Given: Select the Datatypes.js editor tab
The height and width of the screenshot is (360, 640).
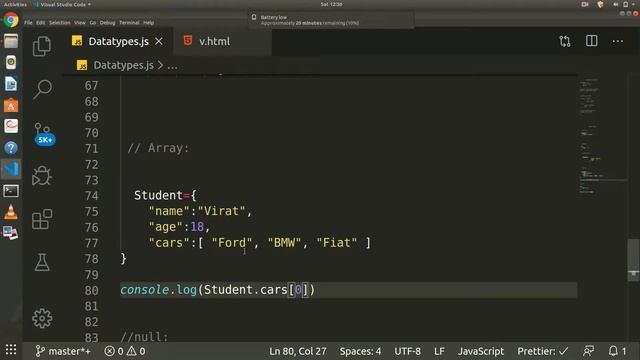Looking at the screenshot, I should coord(118,41).
